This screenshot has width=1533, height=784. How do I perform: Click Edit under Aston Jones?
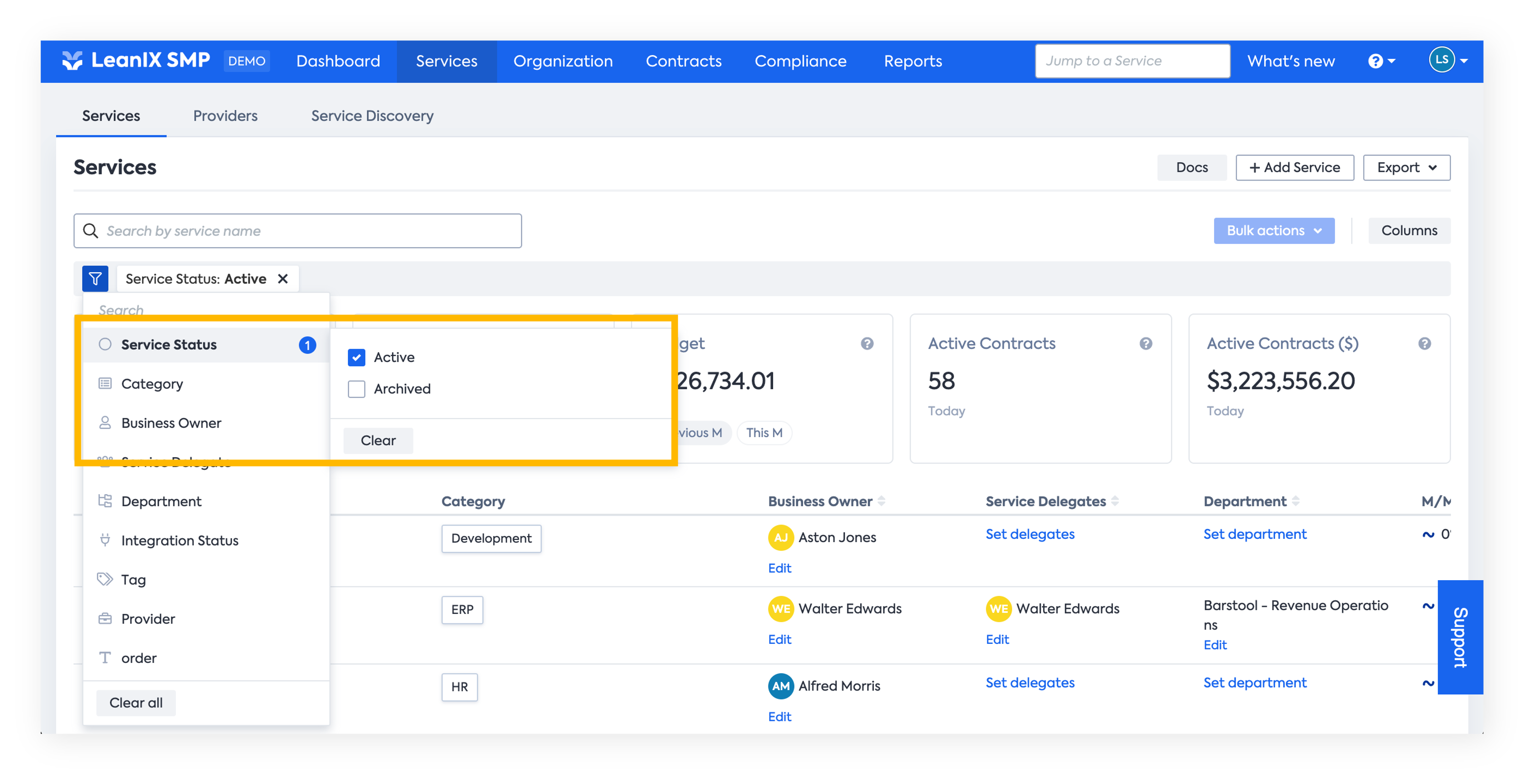coord(779,568)
